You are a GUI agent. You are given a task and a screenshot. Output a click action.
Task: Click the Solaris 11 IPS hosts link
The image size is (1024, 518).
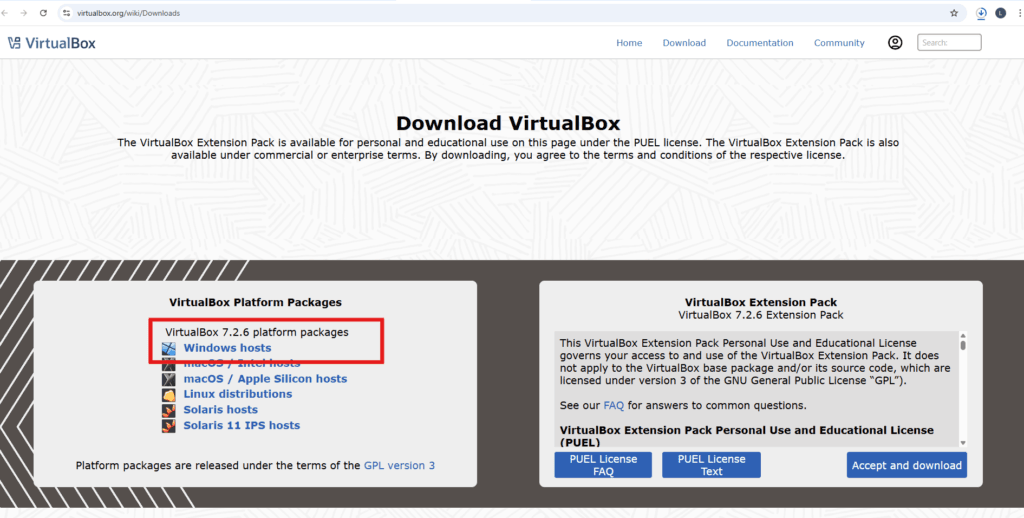tap(241, 426)
